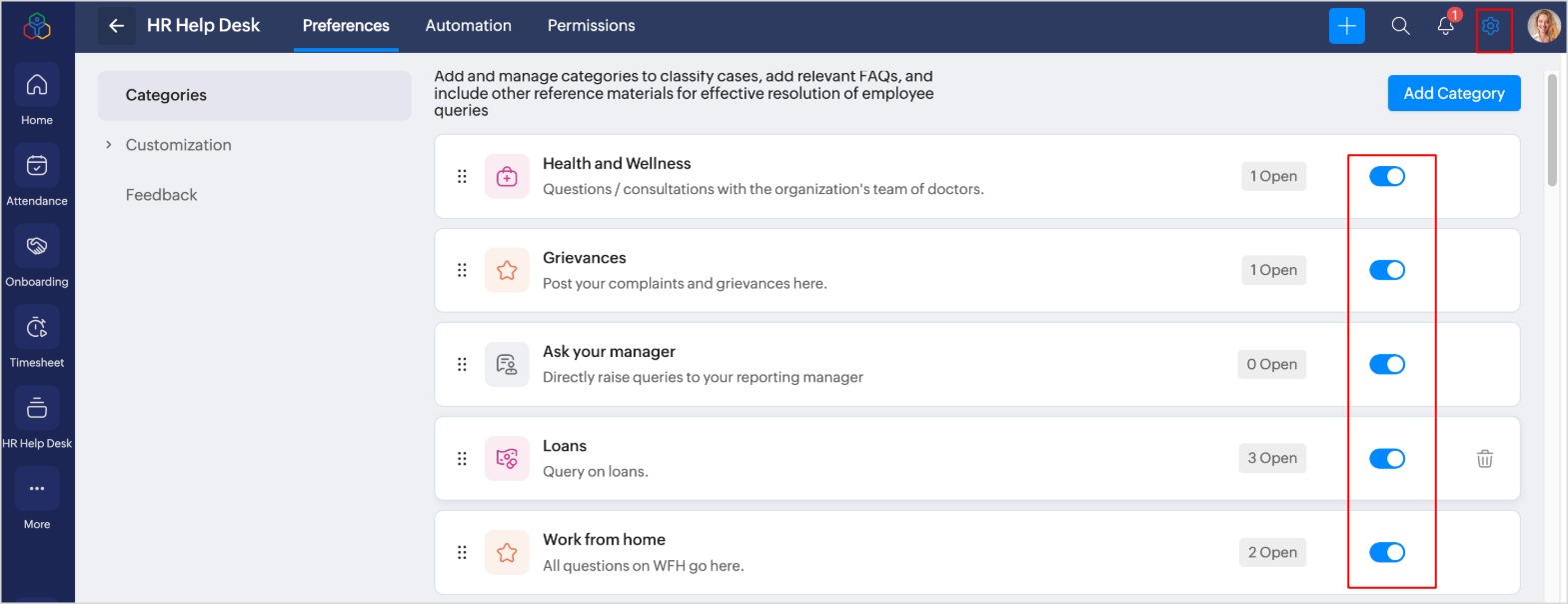Disable the Health and Wellness toggle

tap(1387, 177)
